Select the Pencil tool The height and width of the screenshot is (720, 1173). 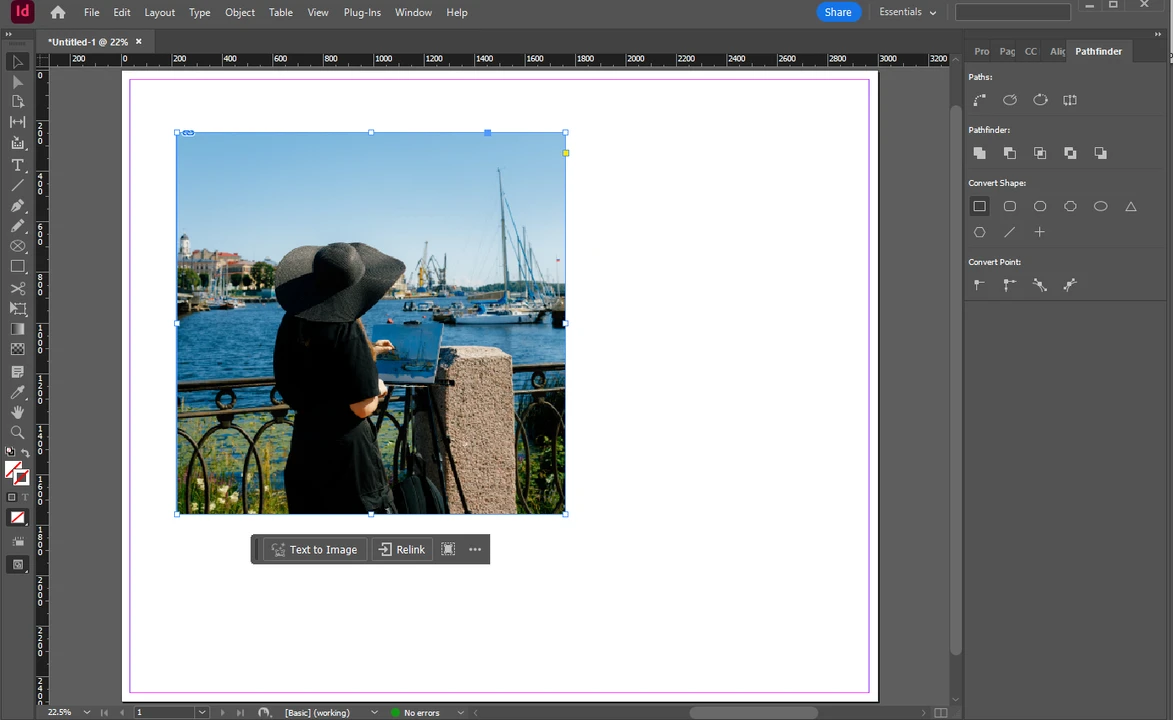(17, 226)
